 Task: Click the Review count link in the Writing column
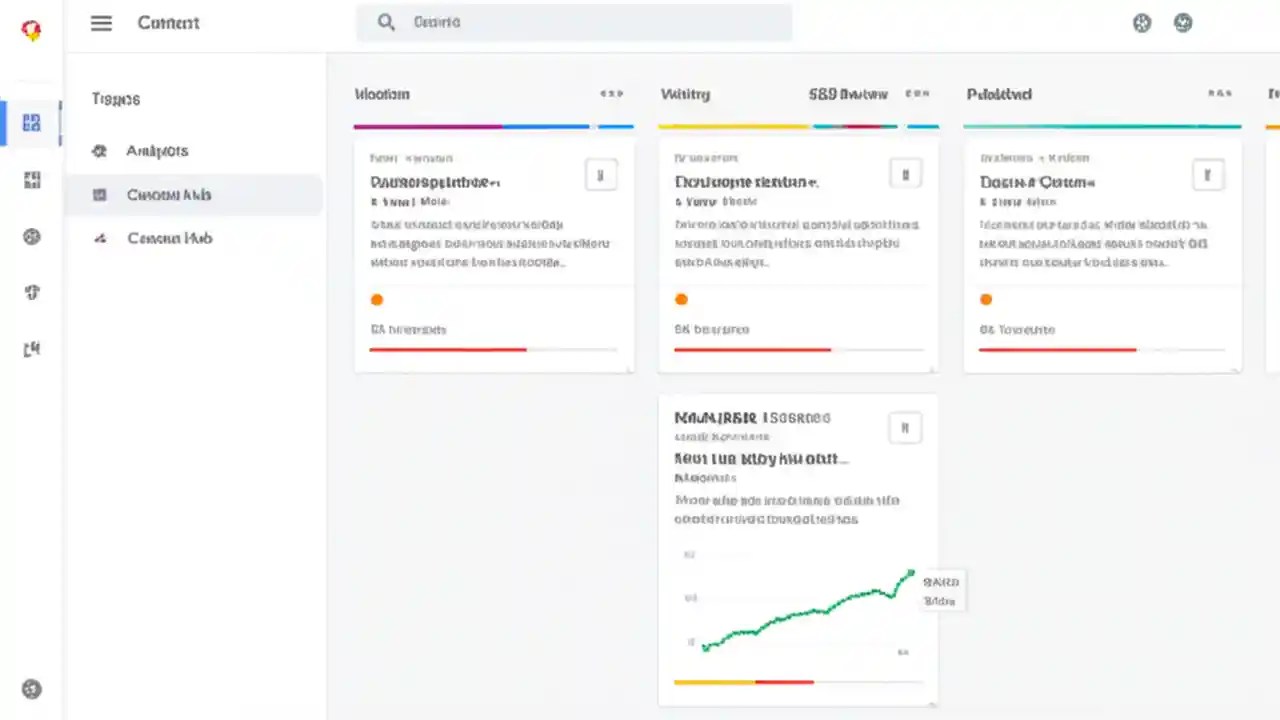(x=848, y=93)
